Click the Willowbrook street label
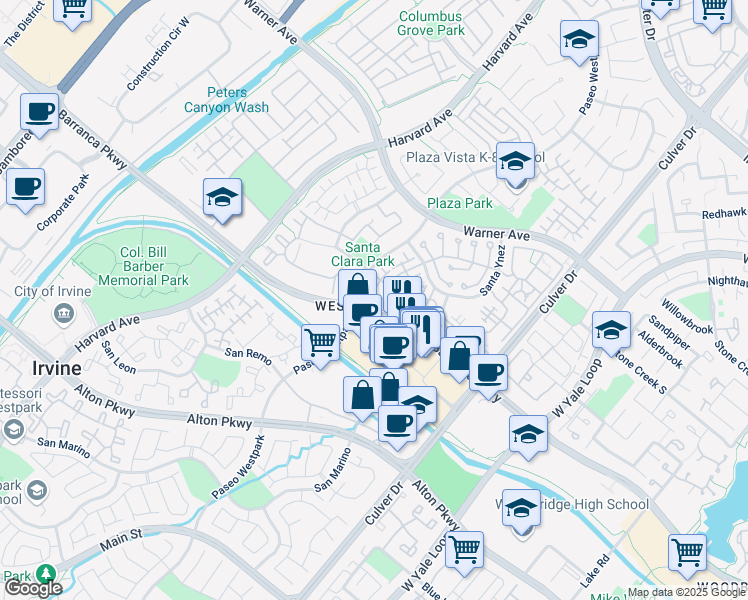748x600 pixels. pos(687,317)
